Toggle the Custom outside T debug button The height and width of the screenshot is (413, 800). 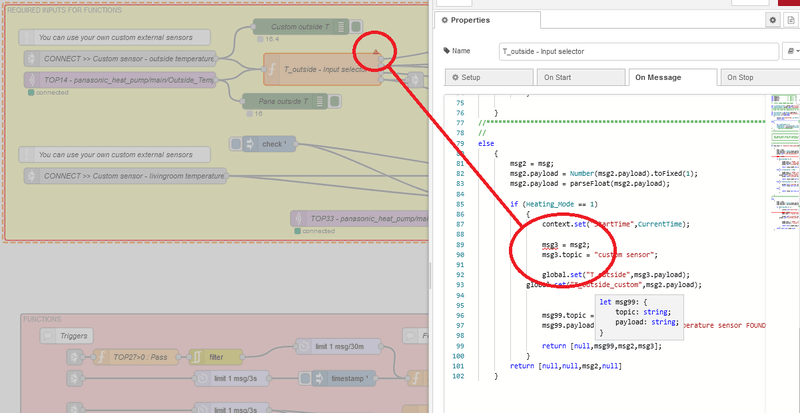357,26
